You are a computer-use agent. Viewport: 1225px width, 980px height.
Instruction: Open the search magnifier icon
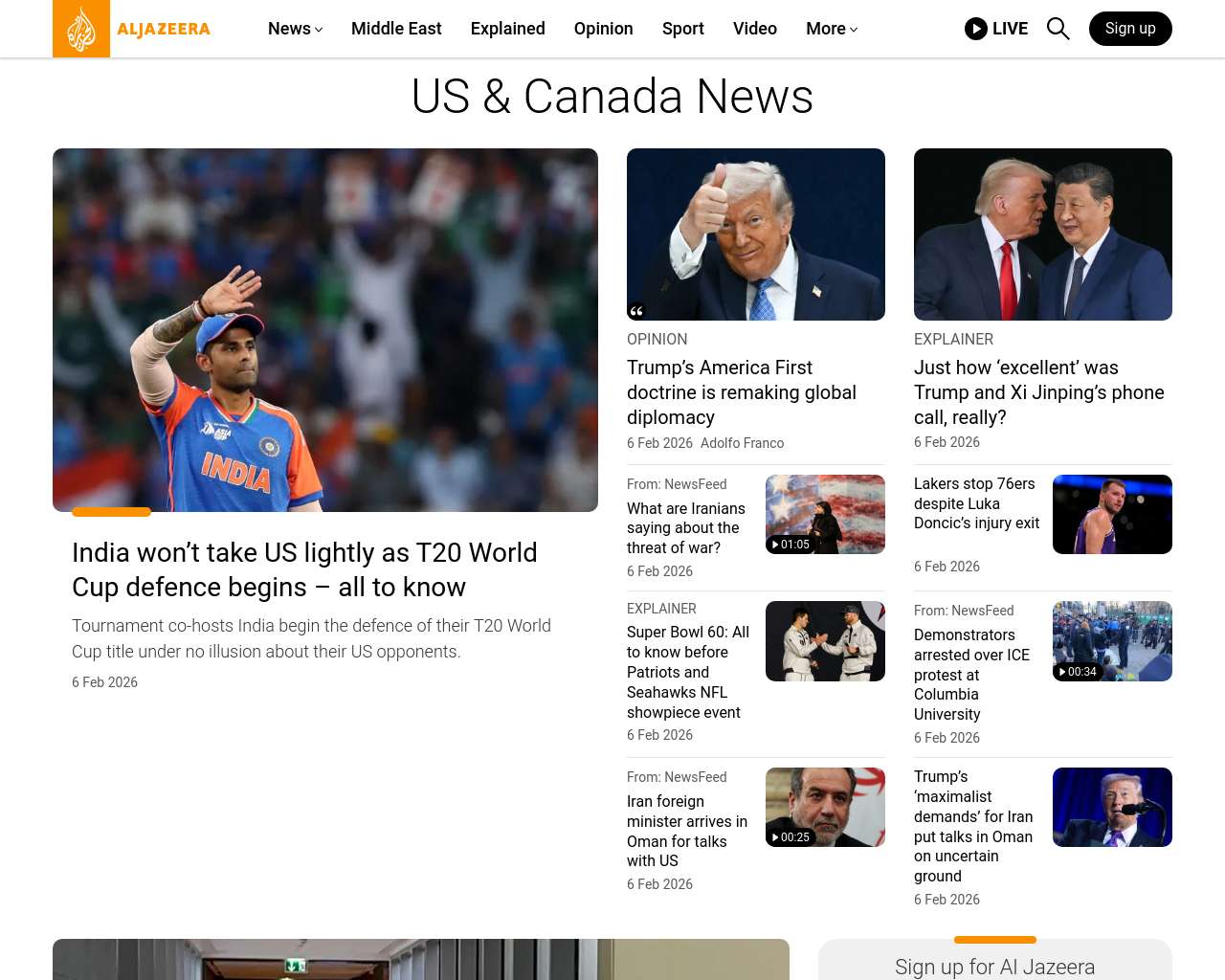pos(1058,29)
